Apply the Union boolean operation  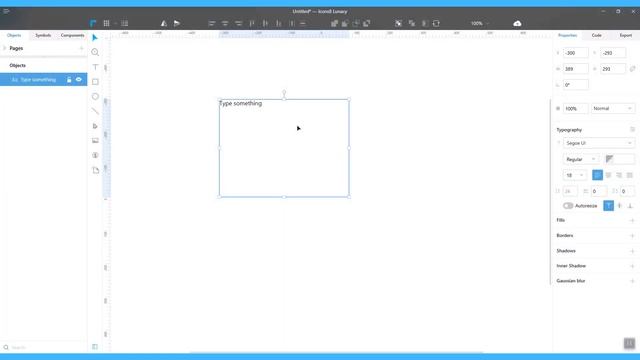(x=334, y=23)
